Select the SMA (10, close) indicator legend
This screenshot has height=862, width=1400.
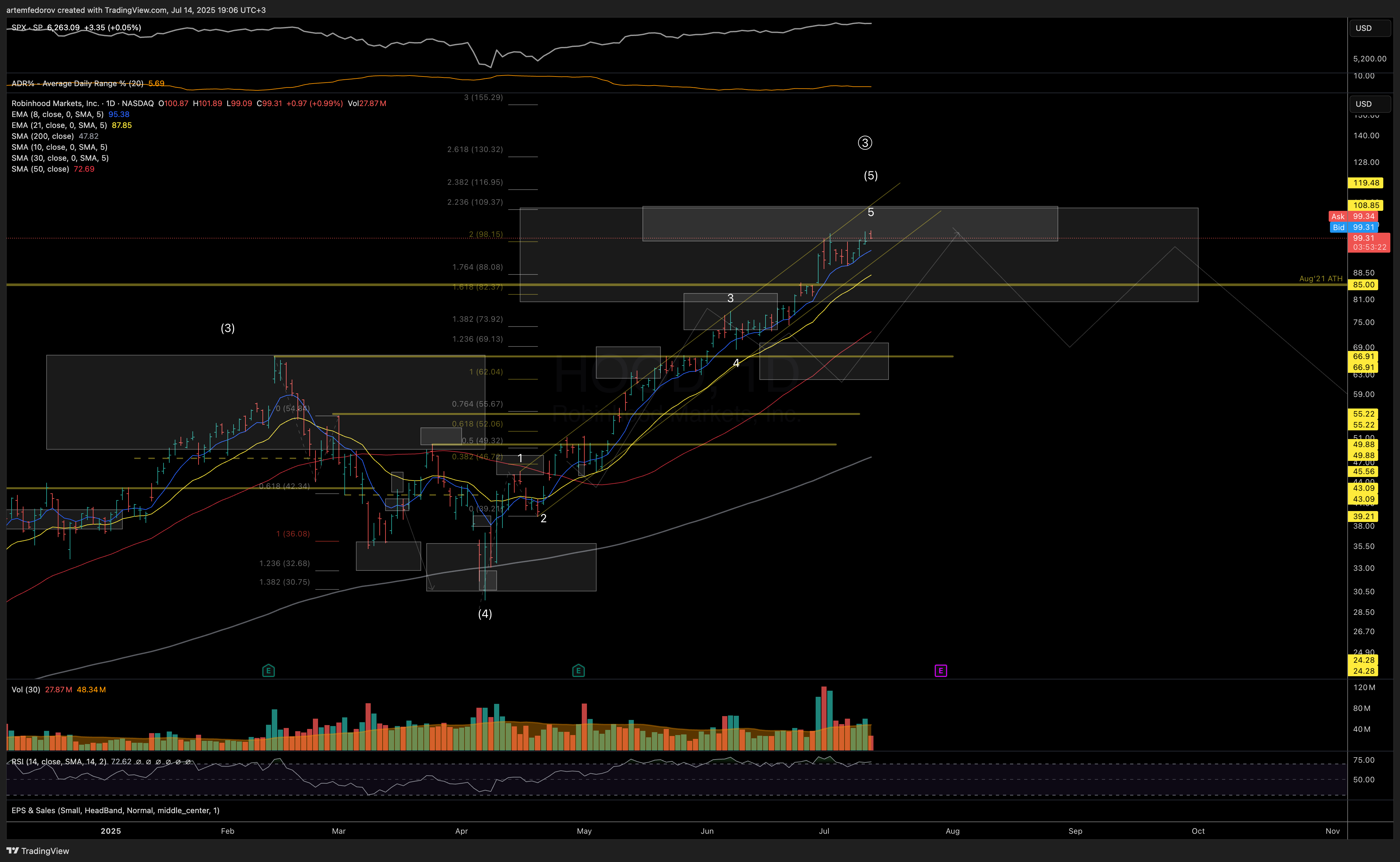(59, 147)
